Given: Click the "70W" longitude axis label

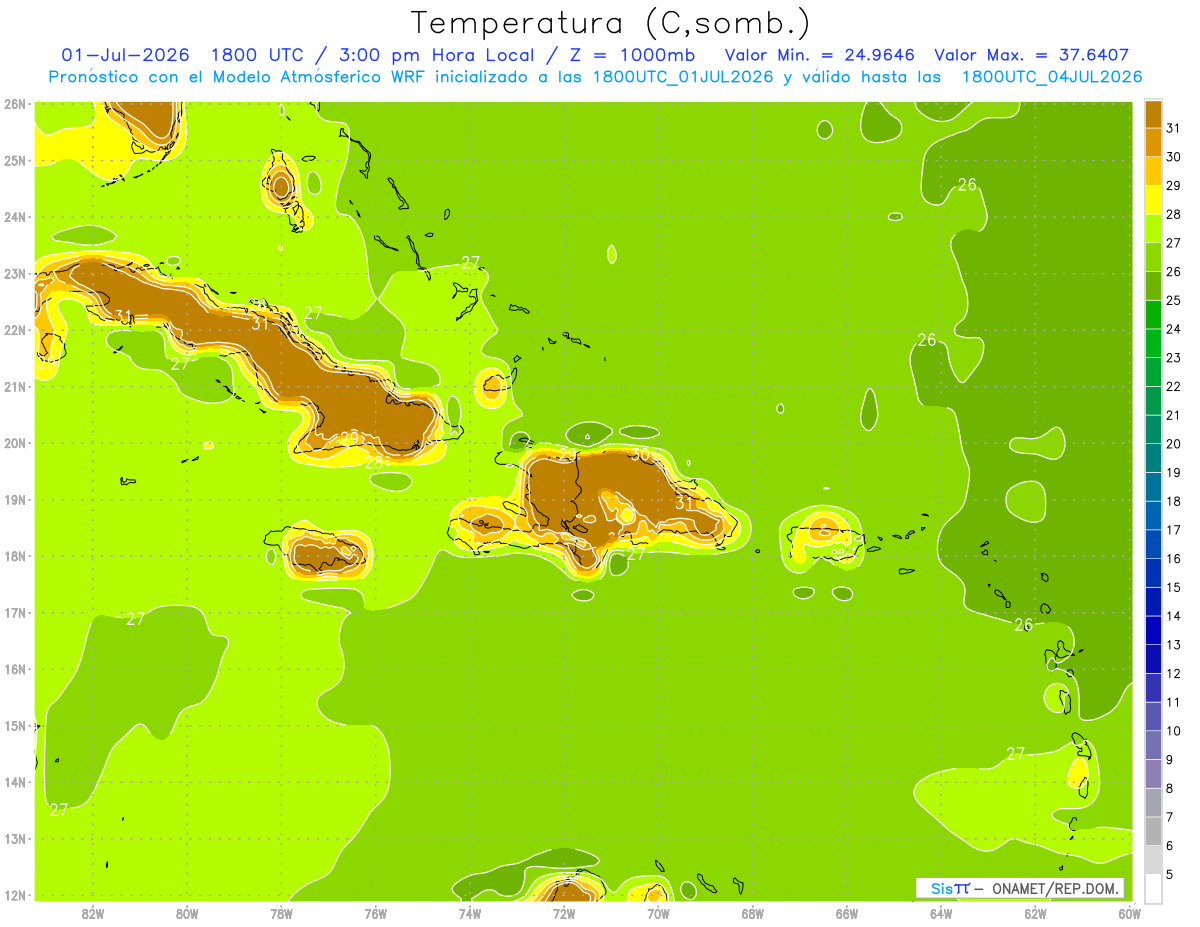Looking at the screenshot, I should (658, 913).
